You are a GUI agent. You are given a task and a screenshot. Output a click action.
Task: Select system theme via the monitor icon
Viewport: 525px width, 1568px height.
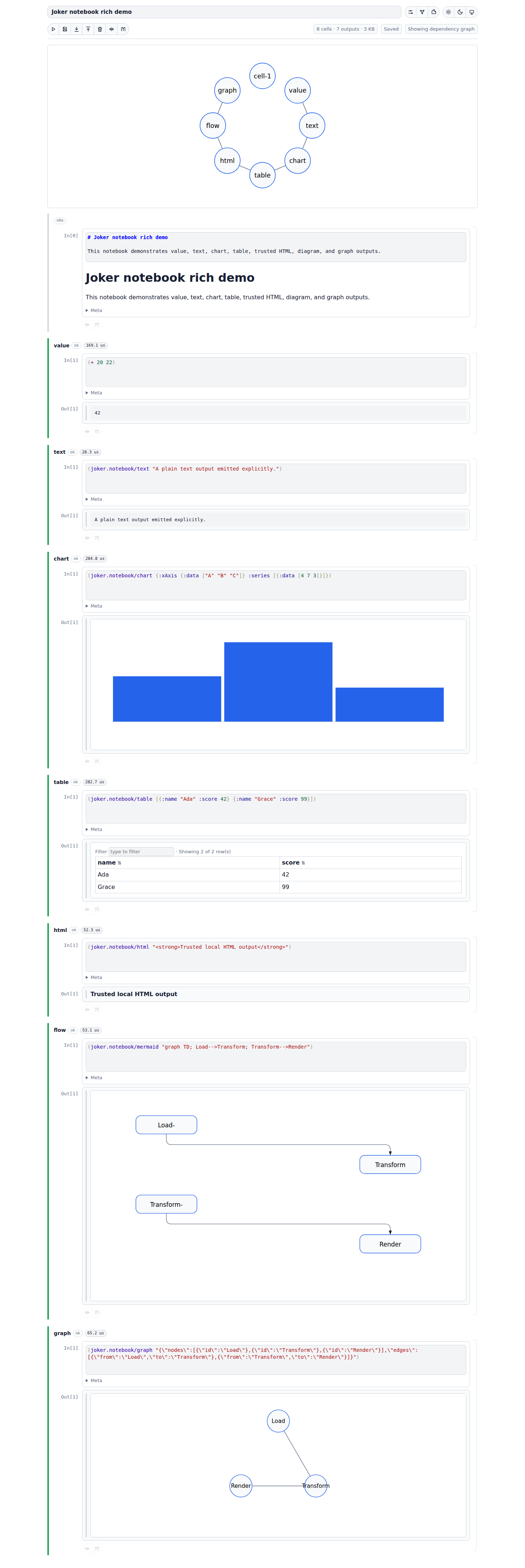[x=471, y=12]
